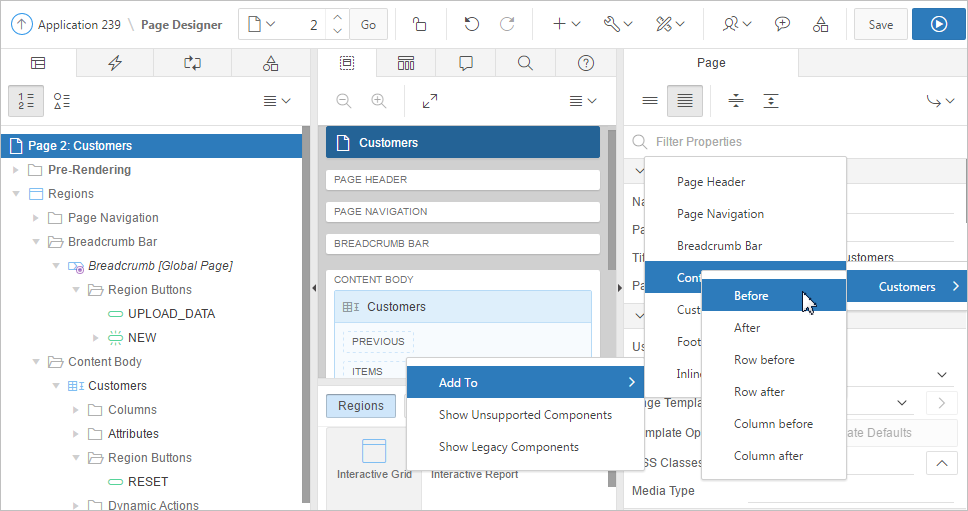Select Before in the position submenu

click(751, 296)
